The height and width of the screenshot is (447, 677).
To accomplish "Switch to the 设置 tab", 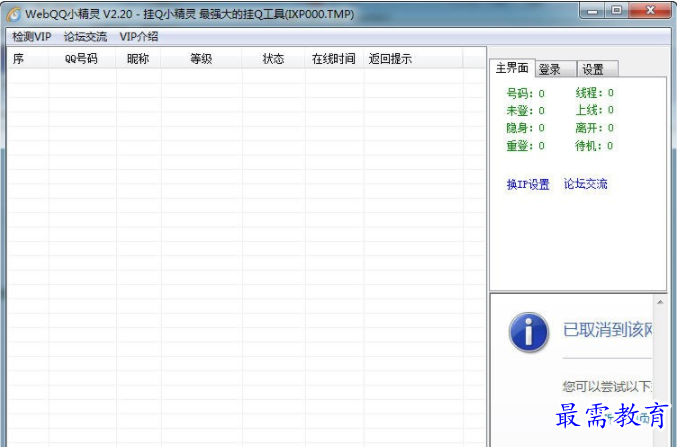I will 598,69.
